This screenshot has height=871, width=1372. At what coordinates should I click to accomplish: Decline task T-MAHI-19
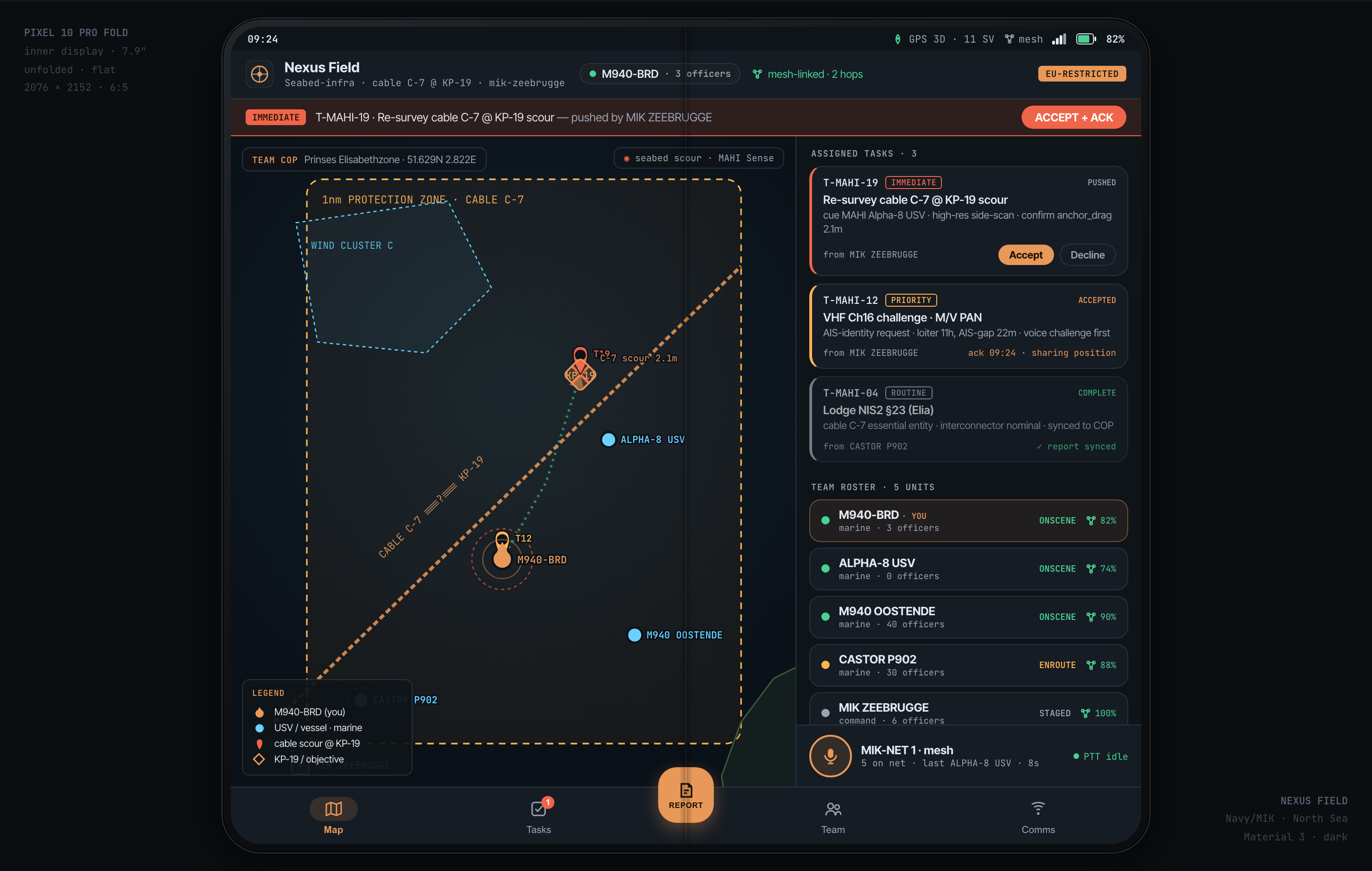point(1087,255)
